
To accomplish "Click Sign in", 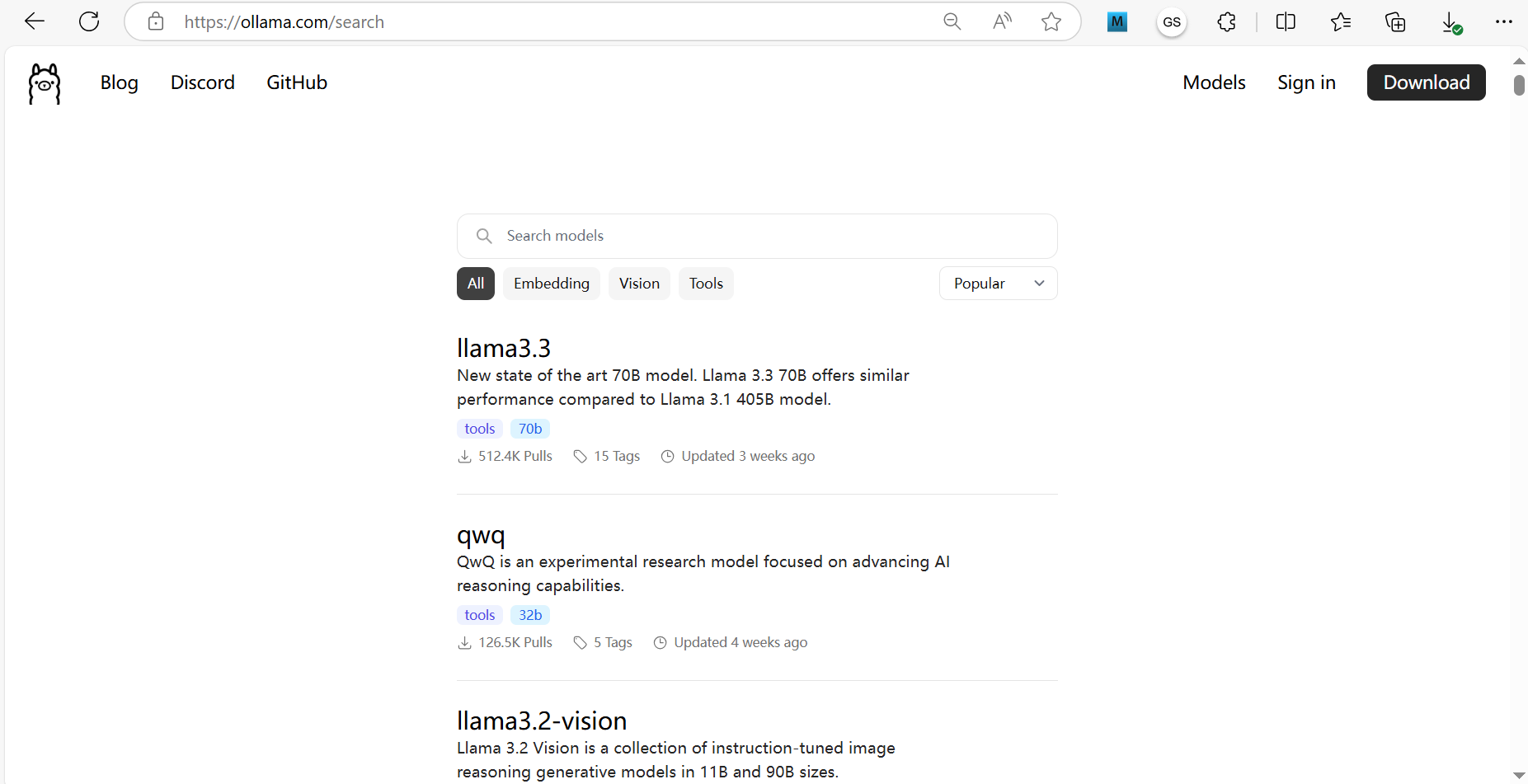I will (x=1306, y=82).
